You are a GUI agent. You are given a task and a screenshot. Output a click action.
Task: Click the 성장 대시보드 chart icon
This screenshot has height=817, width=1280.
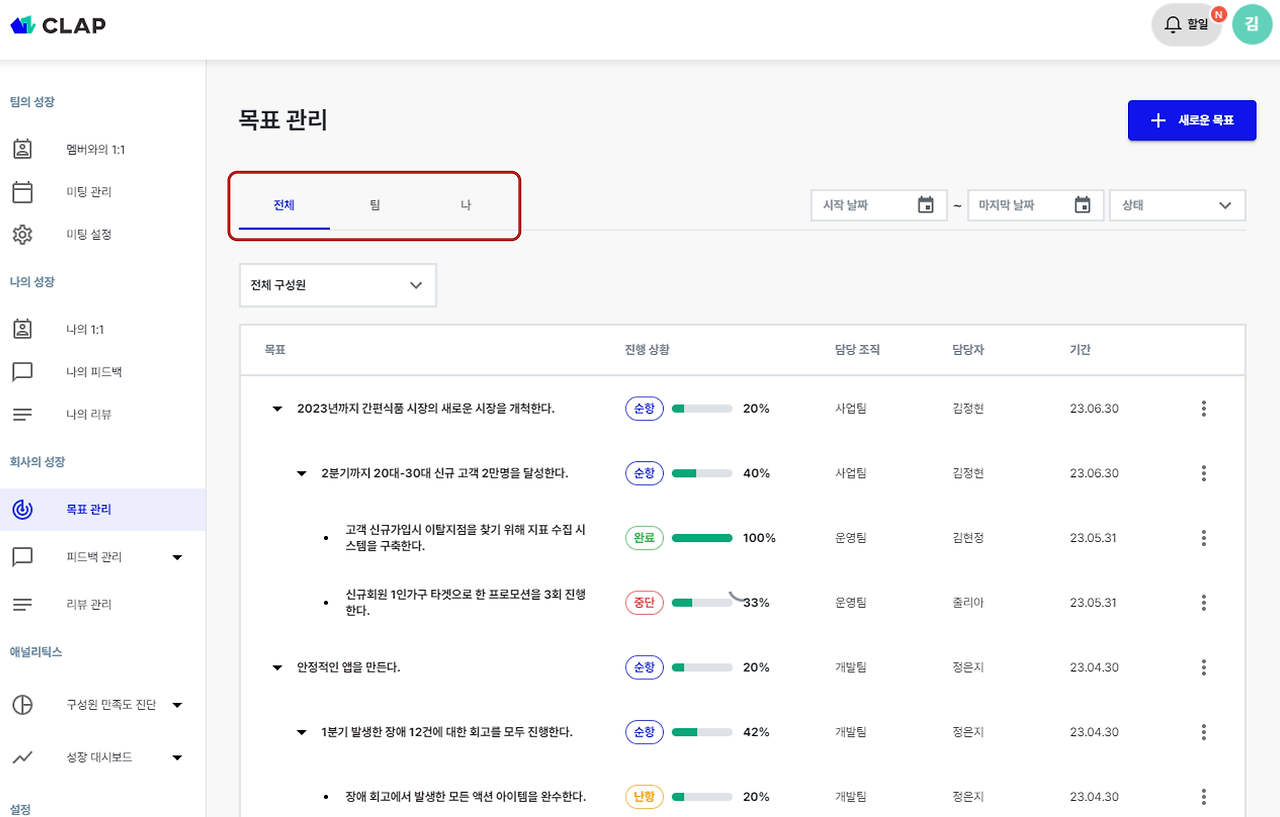(x=22, y=757)
